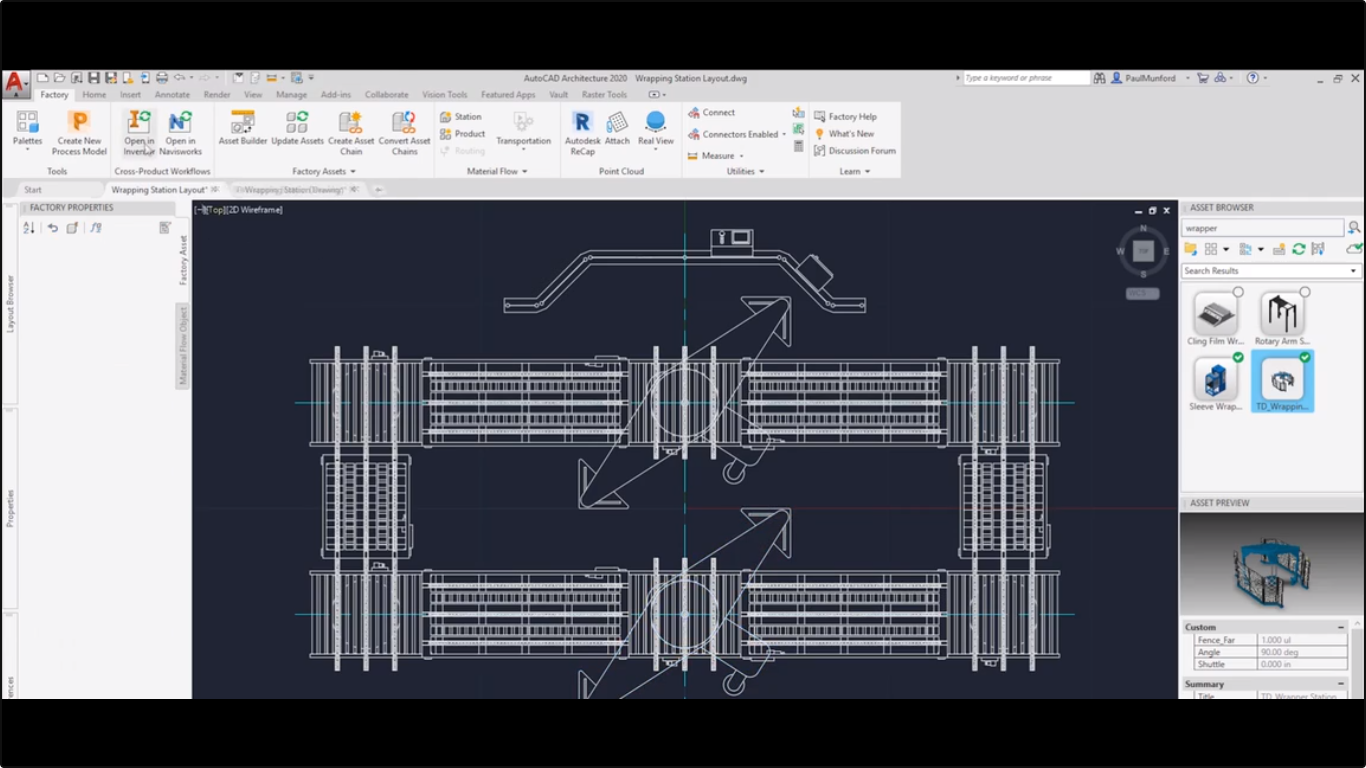Viewport: 1366px width, 768px height.
Task: Open the Vault ribbon tab
Action: coord(558,95)
